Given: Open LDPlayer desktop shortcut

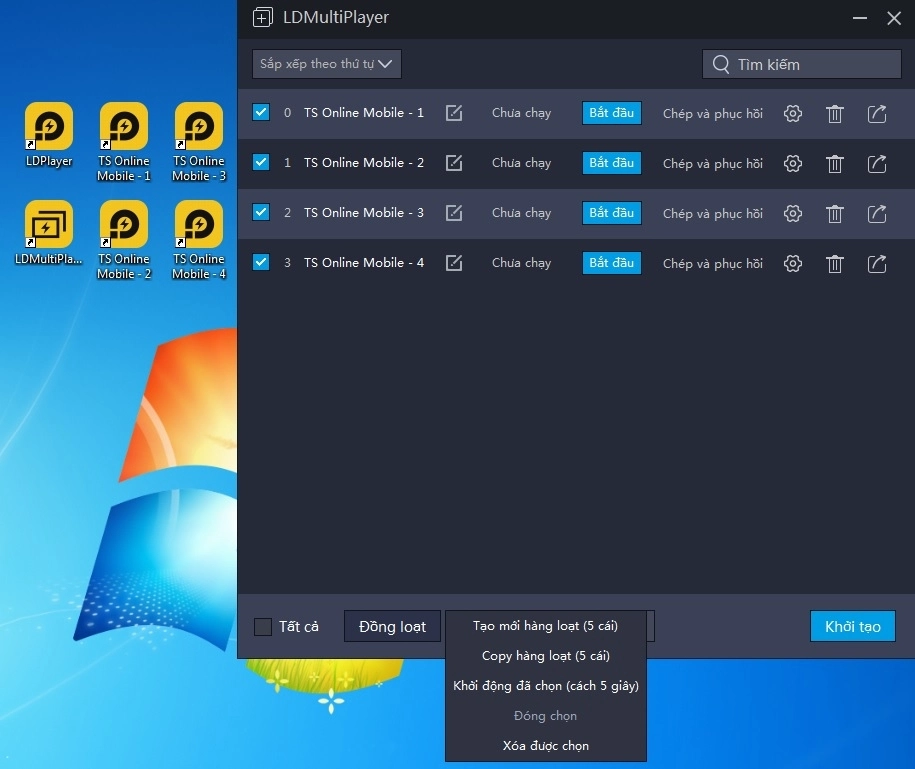Looking at the screenshot, I should pyautogui.click(x=49, y=135).
